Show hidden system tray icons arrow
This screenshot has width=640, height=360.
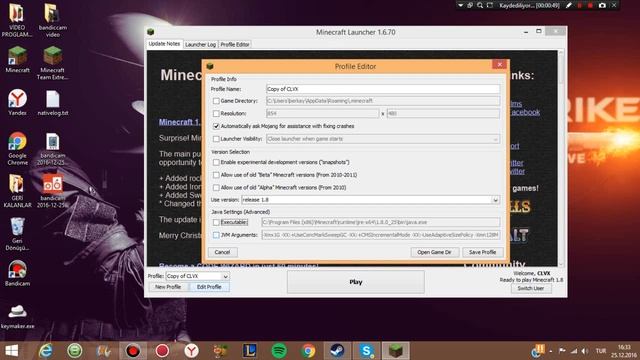tap(551, 351)
